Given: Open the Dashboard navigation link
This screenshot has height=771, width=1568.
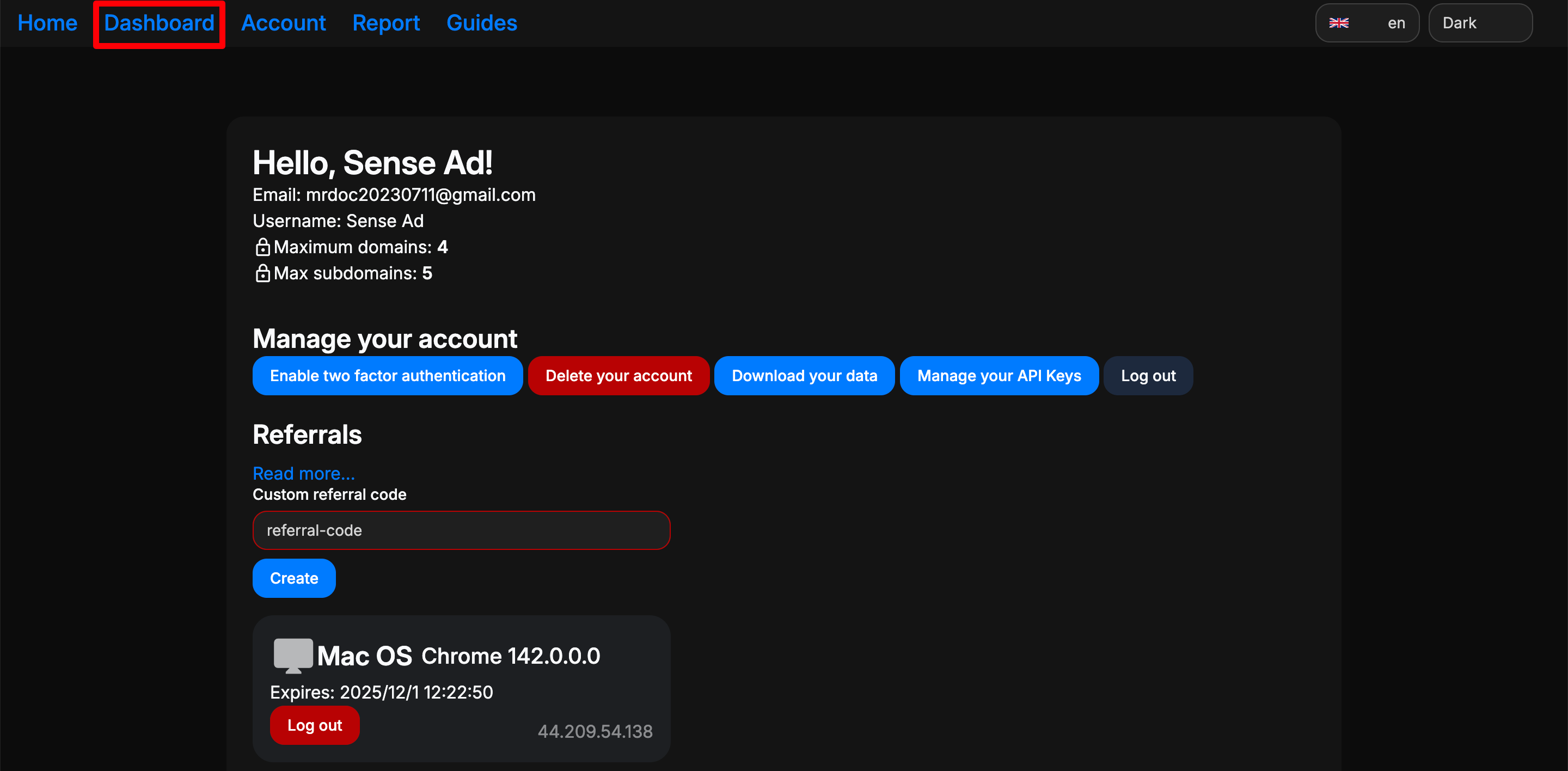Looking at the screenshot, I should [159, 23].
